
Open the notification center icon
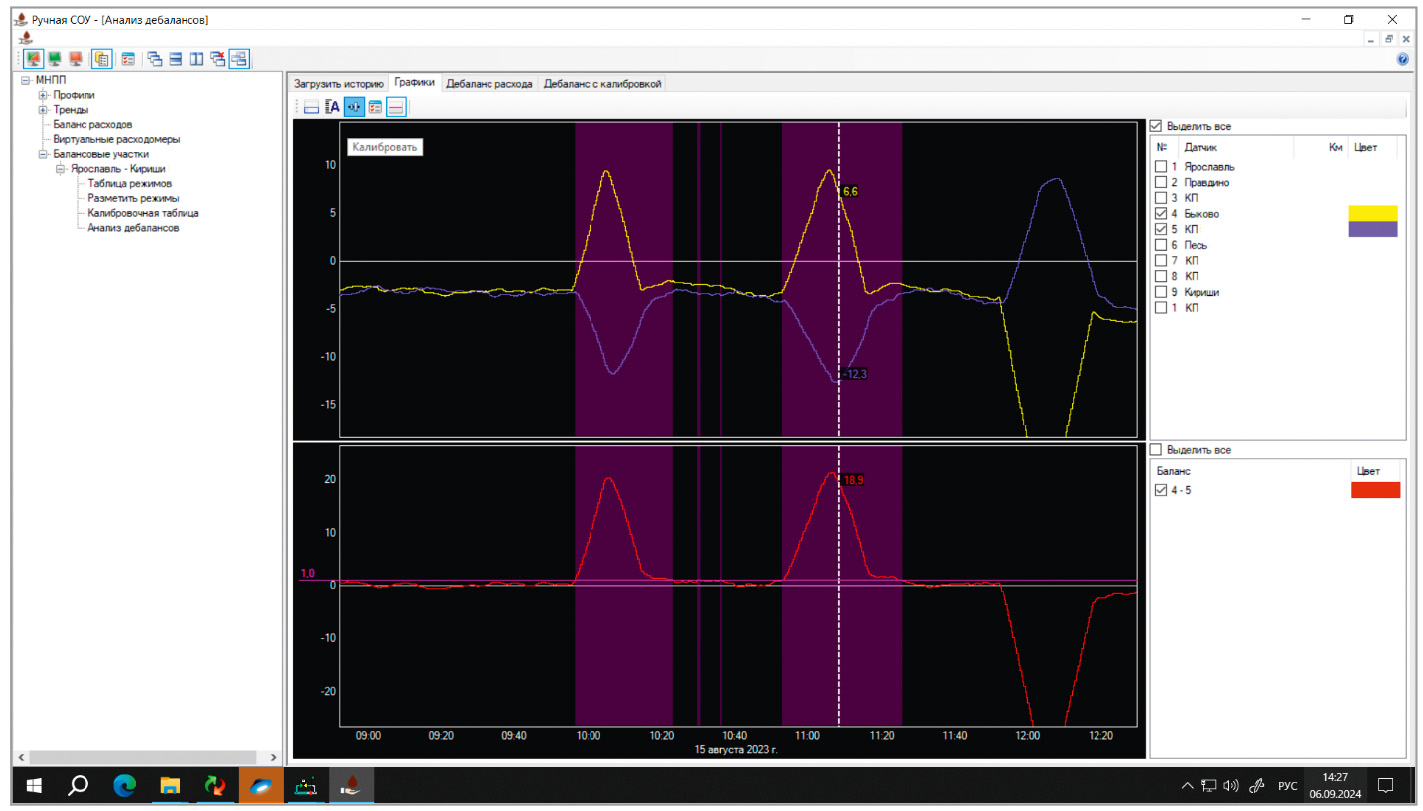point(1386,785)
